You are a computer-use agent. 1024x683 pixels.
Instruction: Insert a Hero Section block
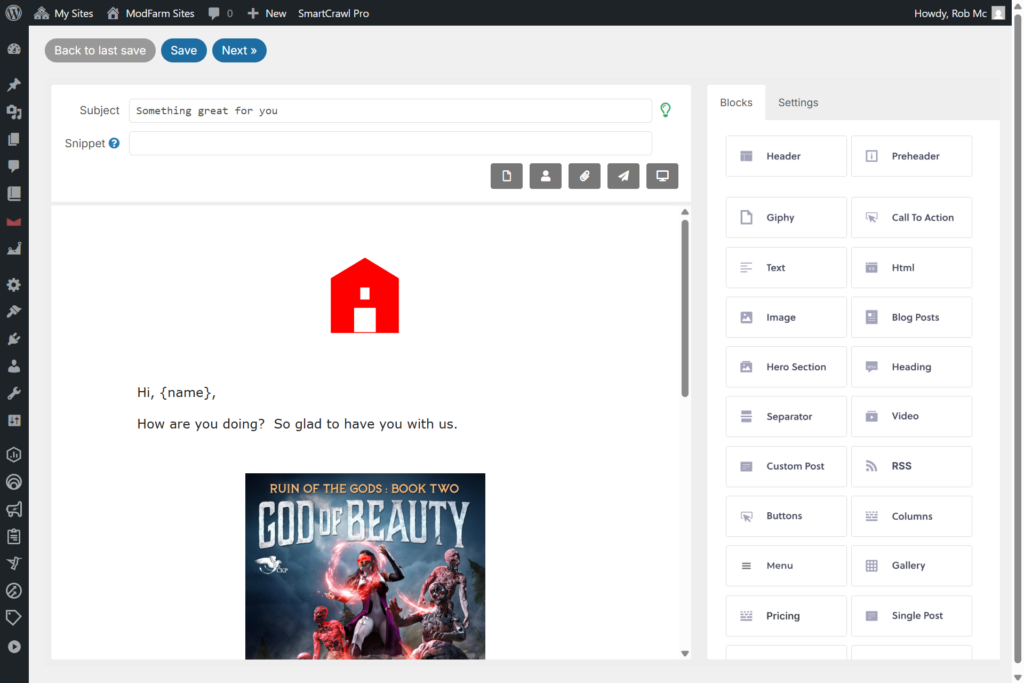[786, 367]
